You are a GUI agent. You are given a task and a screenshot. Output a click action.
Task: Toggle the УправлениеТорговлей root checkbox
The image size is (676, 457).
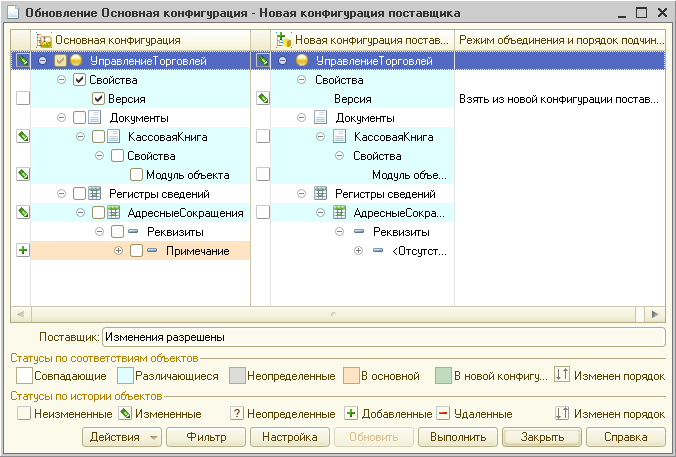point(60,61)
